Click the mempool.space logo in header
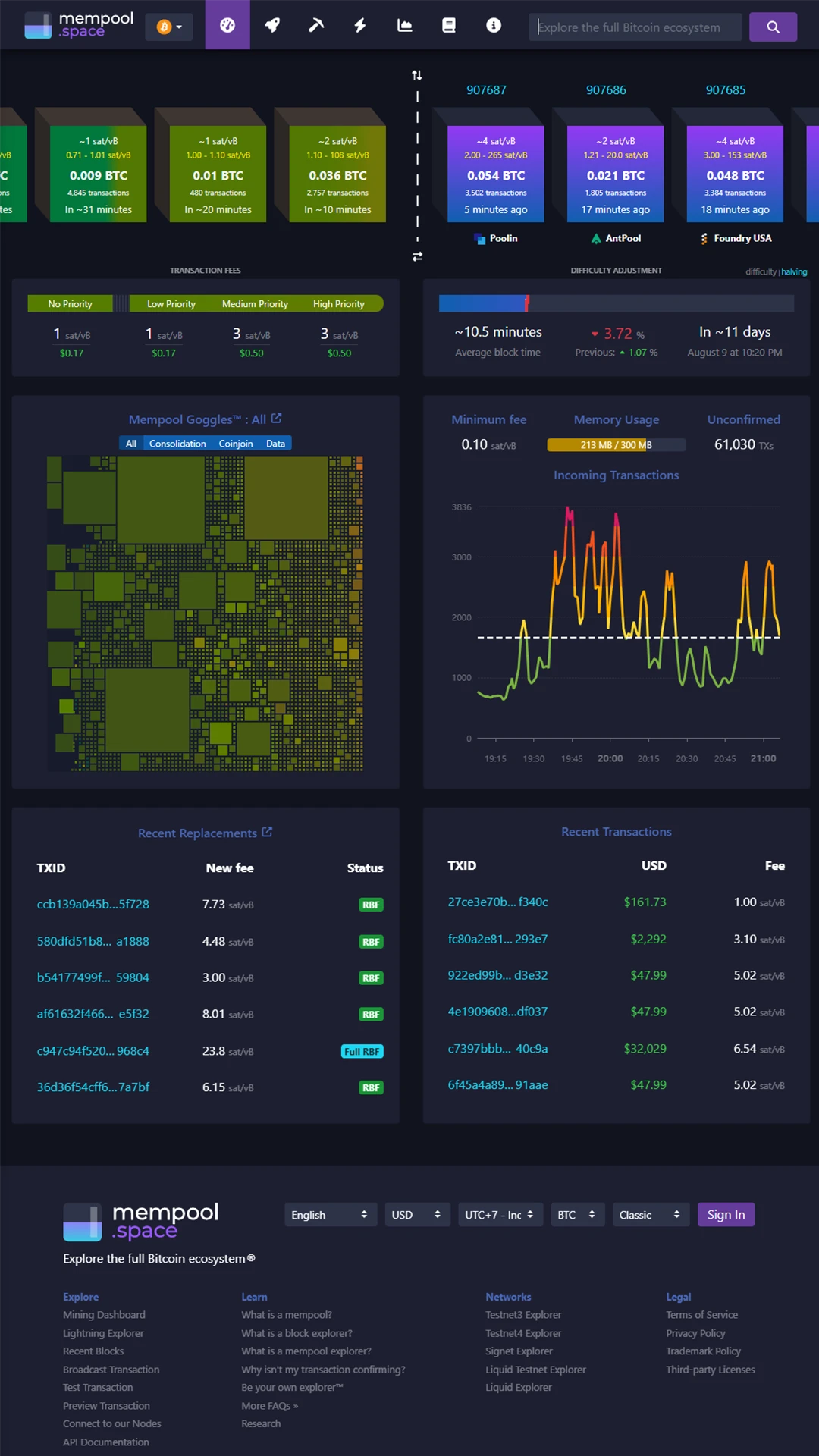The height and width of the screenshot is (1456, 819). coord(79,25)
